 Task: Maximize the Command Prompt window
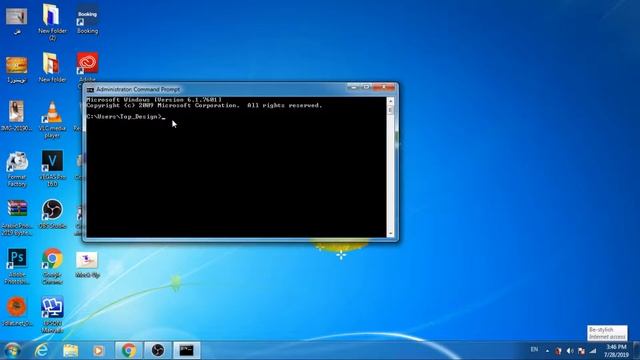click(366, 87)
